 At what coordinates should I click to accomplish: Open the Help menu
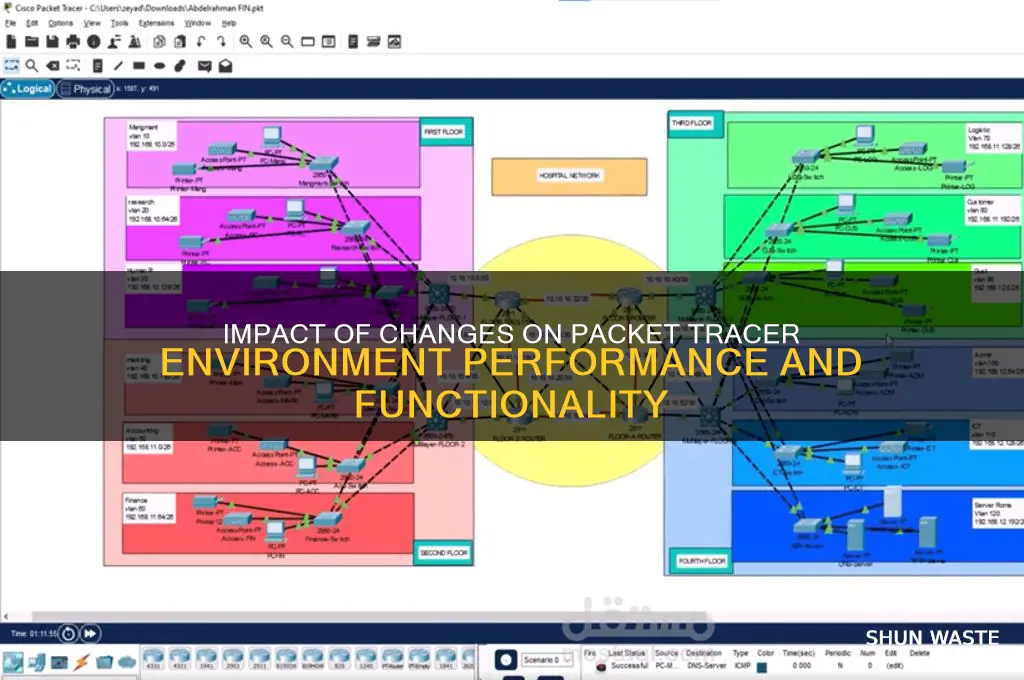(229, 23)
